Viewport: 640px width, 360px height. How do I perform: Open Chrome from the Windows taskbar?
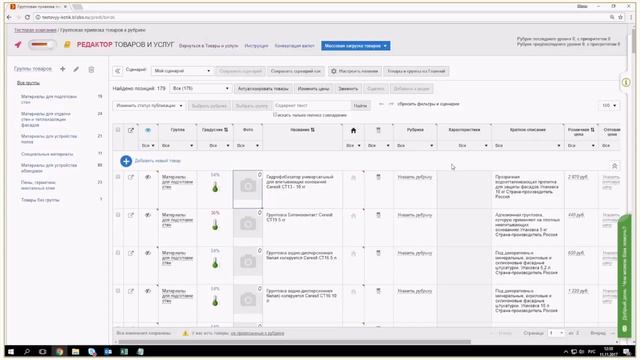coord(59,351)
